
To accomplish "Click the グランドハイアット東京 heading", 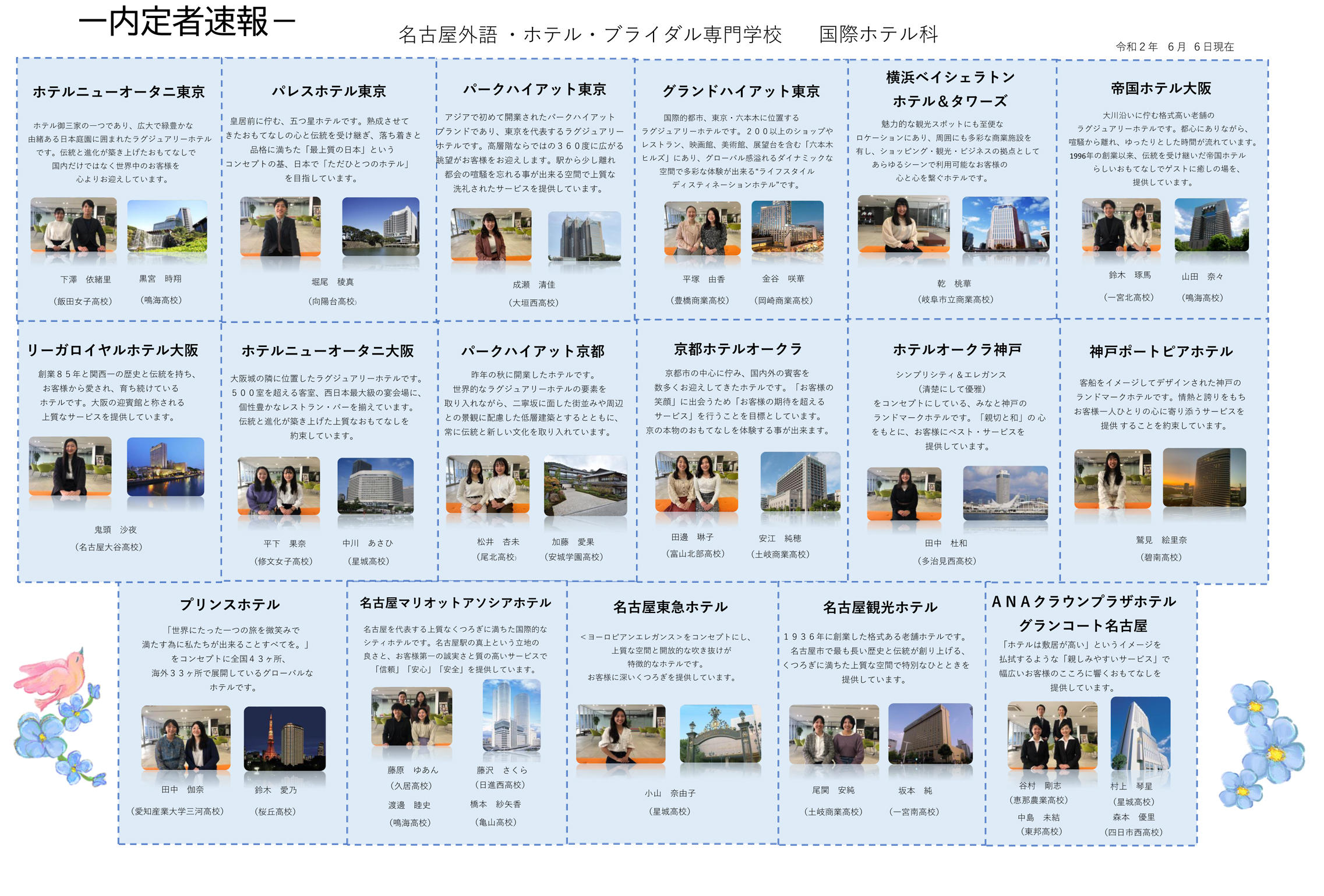I will tap(741, 91).
